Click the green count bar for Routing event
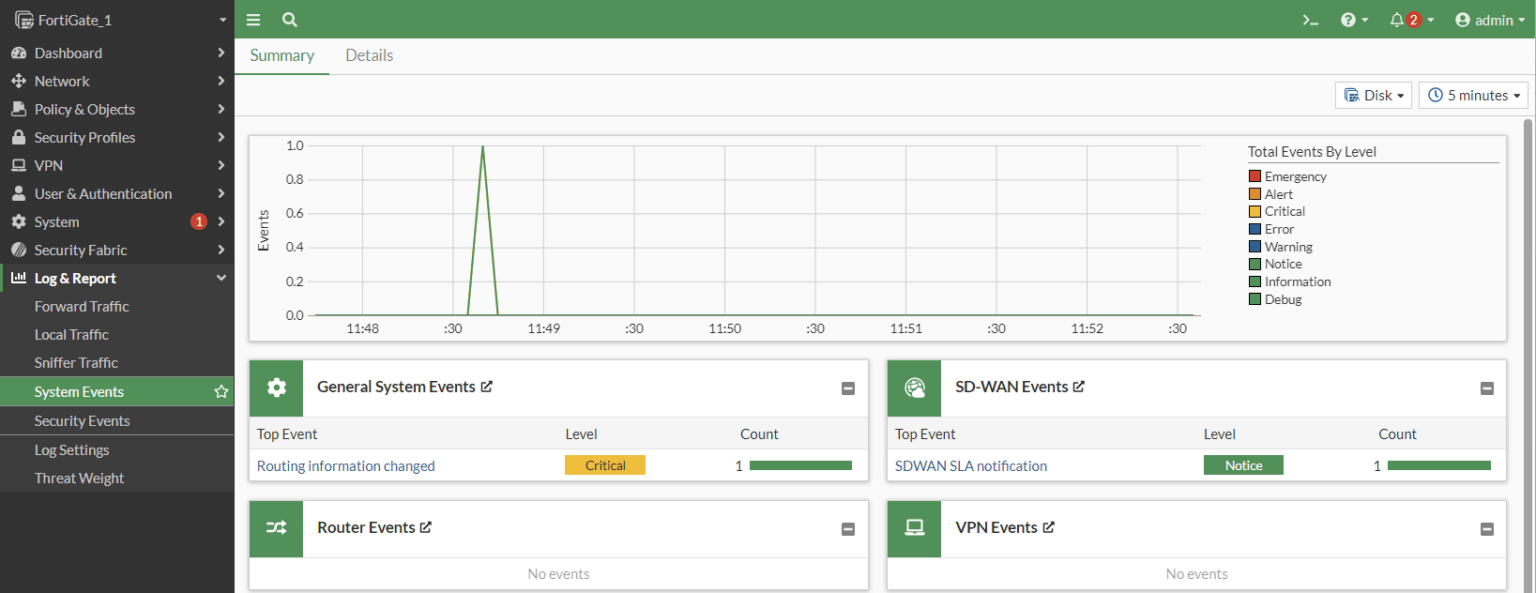 point(800,465)
